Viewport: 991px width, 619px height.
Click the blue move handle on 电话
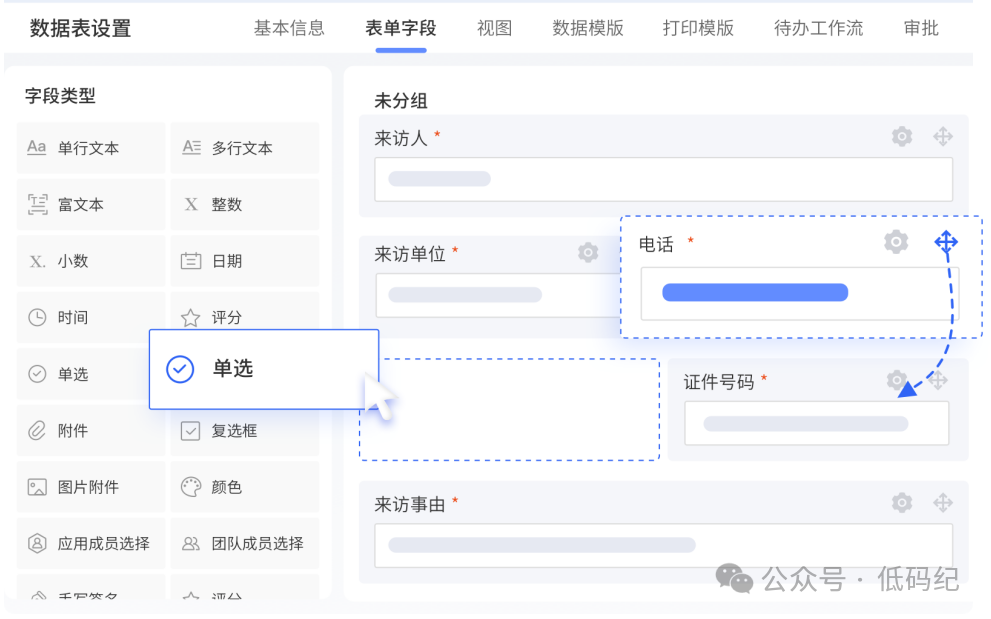(946, 242)
